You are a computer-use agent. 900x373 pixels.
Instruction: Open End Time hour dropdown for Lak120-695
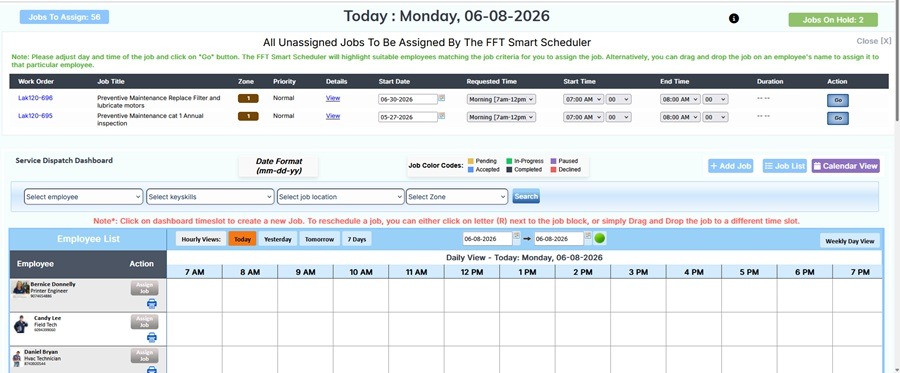point(680,117)
